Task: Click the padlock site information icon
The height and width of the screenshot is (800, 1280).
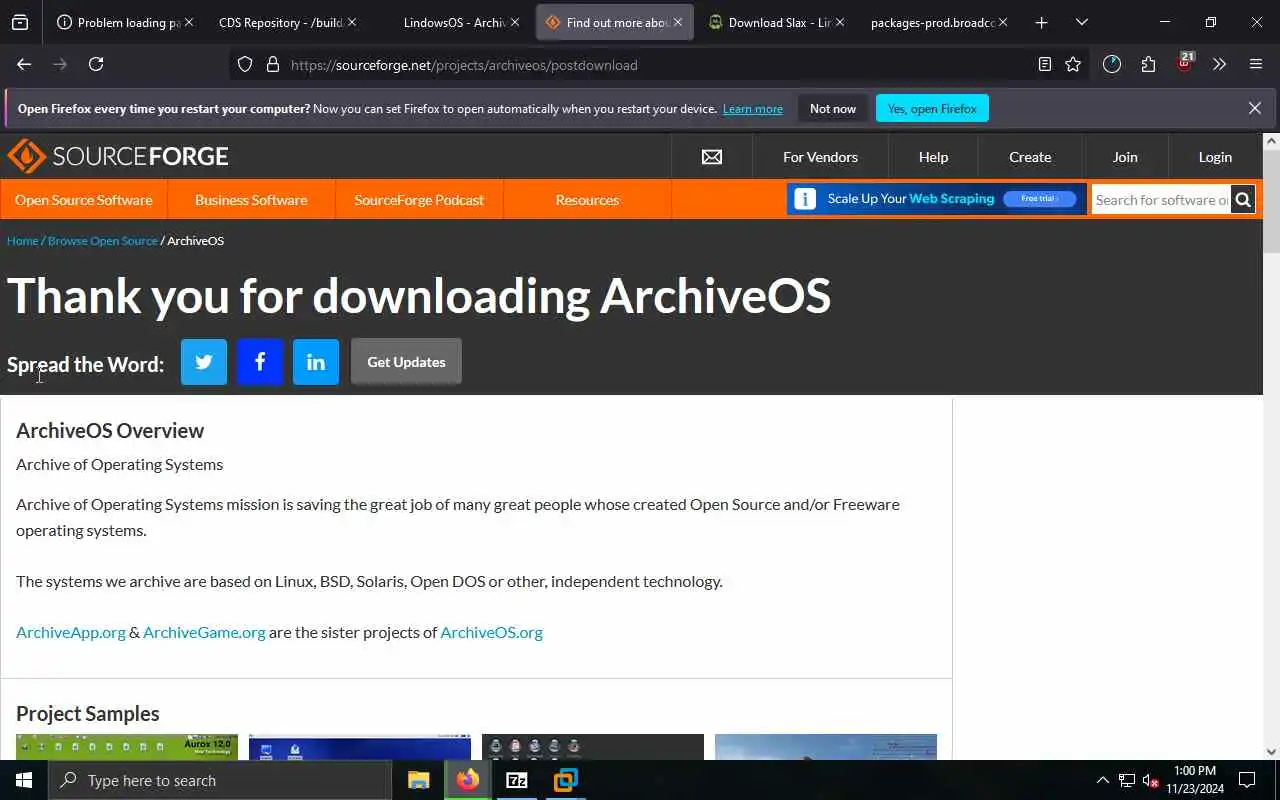Action: [x=272, y=65]
